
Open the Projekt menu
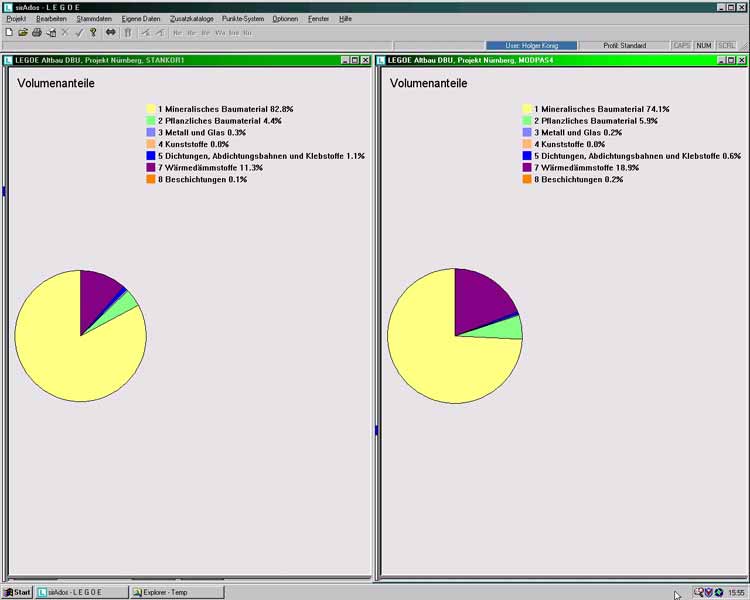[16, 19]
